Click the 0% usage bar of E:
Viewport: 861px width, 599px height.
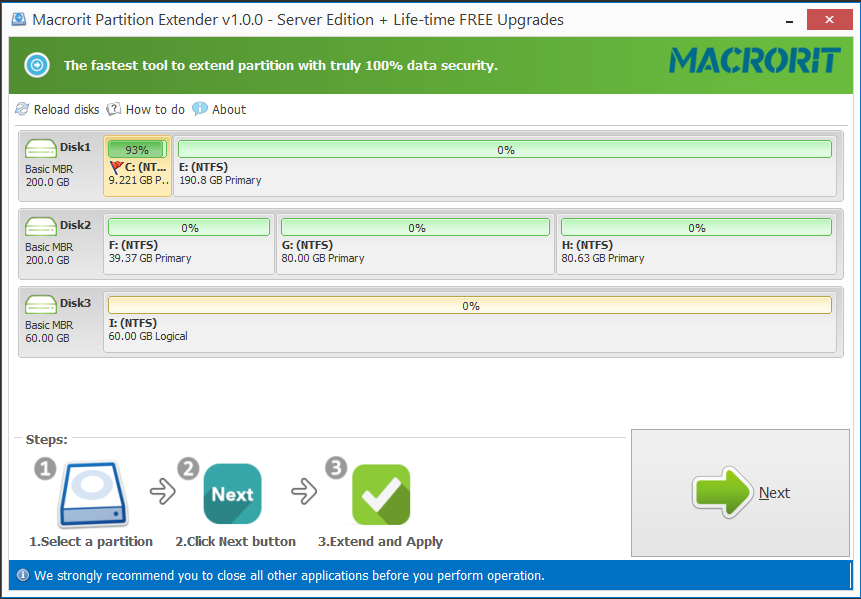pyautogui.click(x=505, y=149)
